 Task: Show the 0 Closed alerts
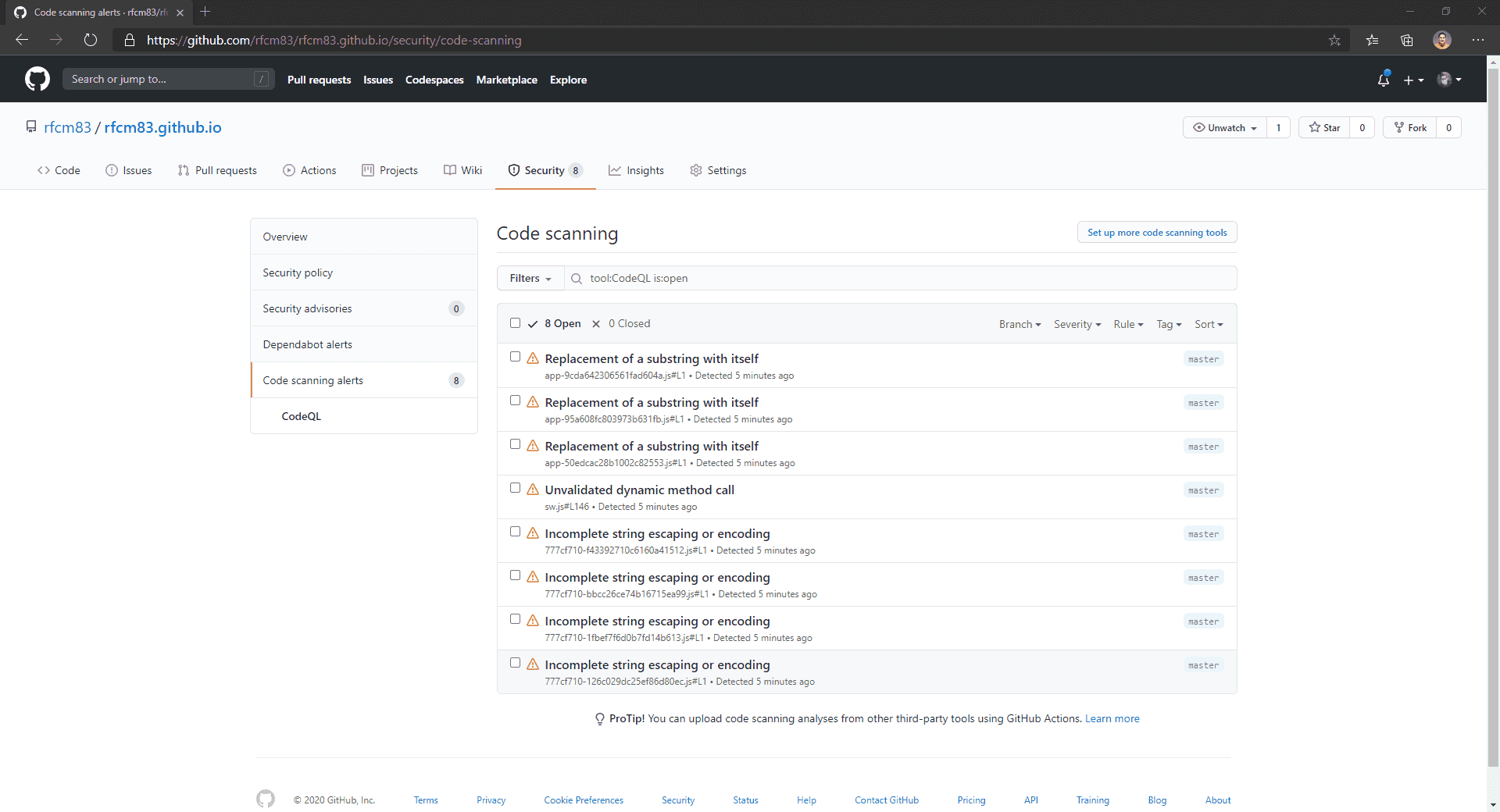[621, 323]
